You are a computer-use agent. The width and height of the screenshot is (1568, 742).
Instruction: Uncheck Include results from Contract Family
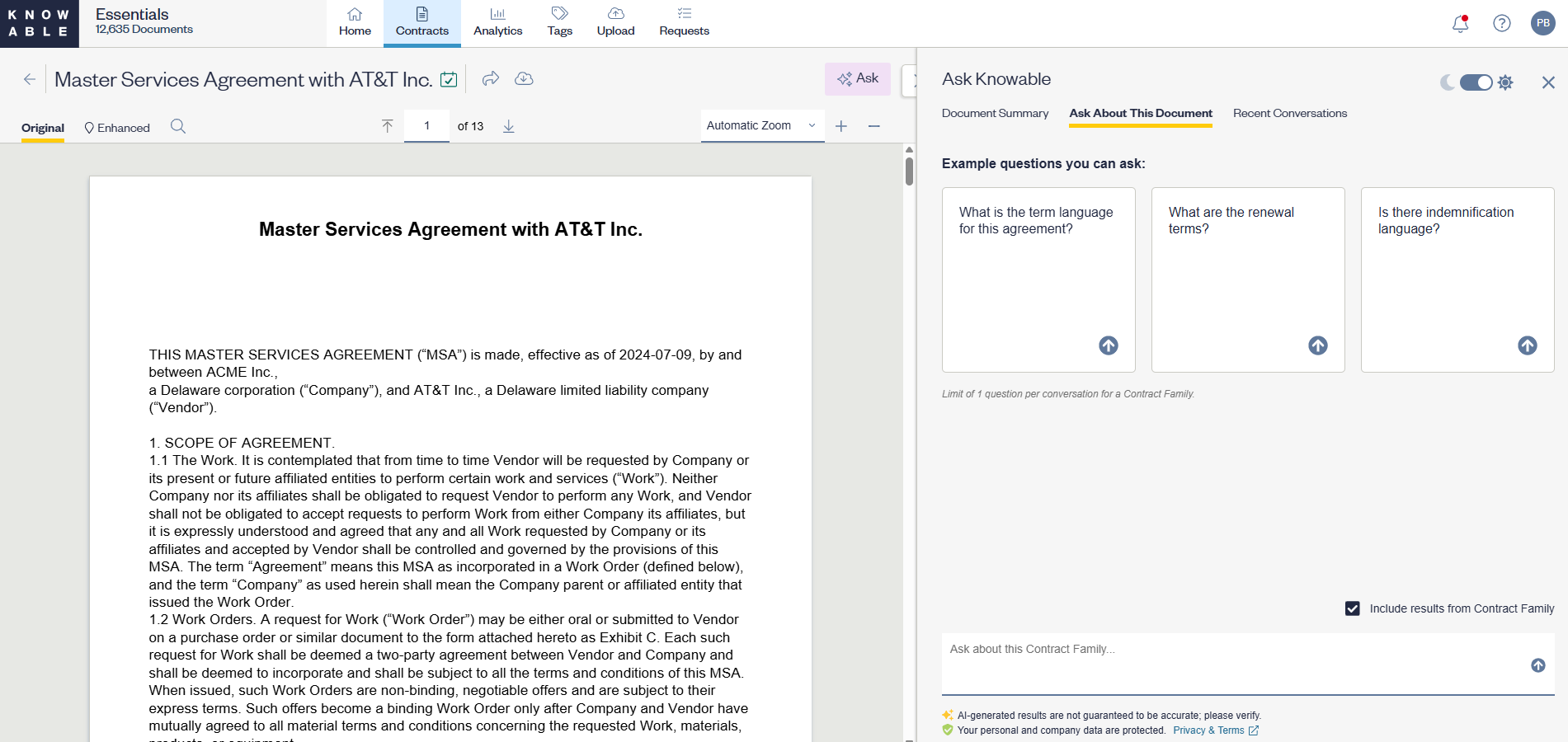coord(1353,608)
